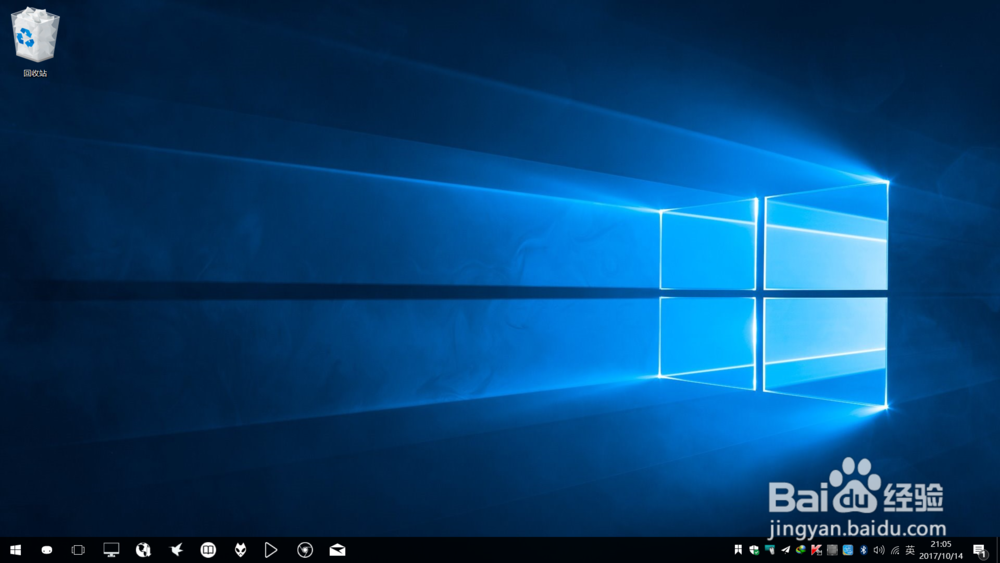Open the Wi-Fi network tray icon
The width and height of the screenshot is (1000, 563).
[x=895, y=550]
